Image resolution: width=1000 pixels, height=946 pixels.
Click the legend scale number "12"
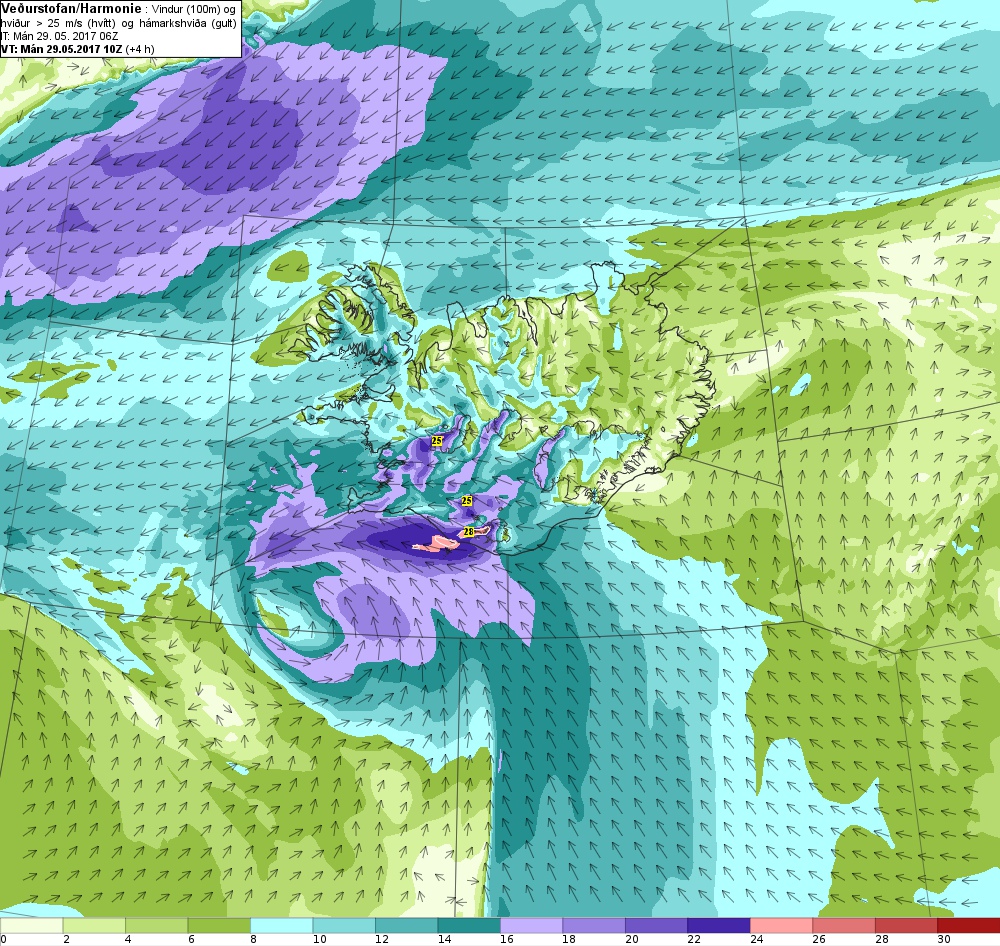point(382,939)
